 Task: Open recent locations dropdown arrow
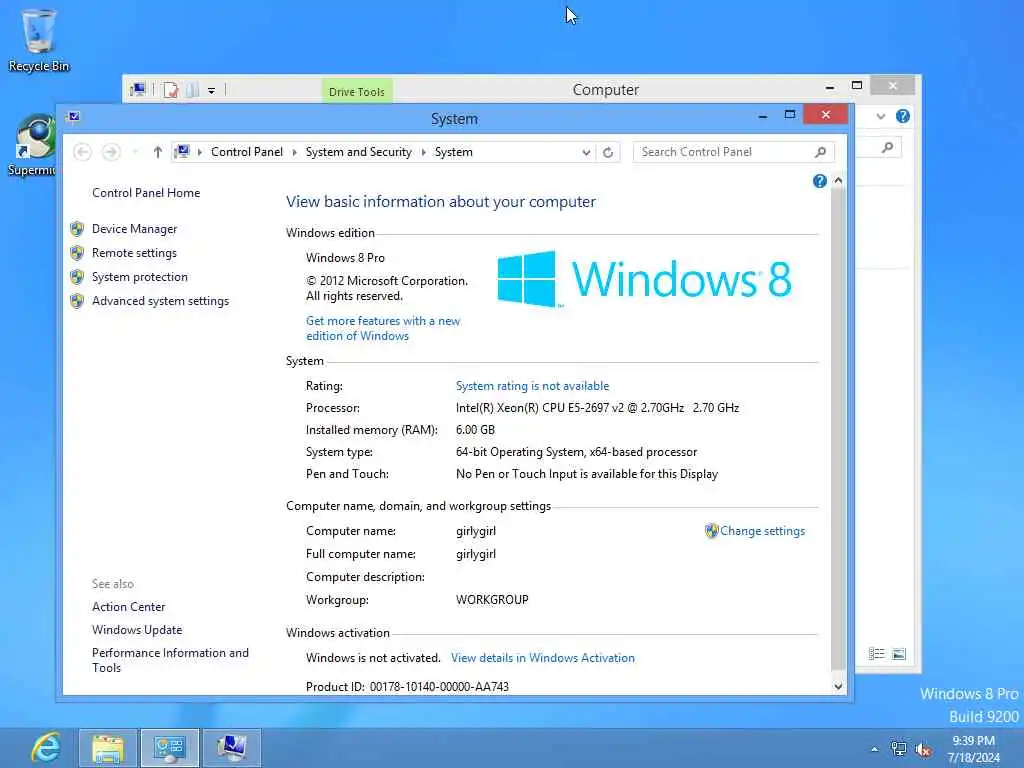(x=135, y=152)
